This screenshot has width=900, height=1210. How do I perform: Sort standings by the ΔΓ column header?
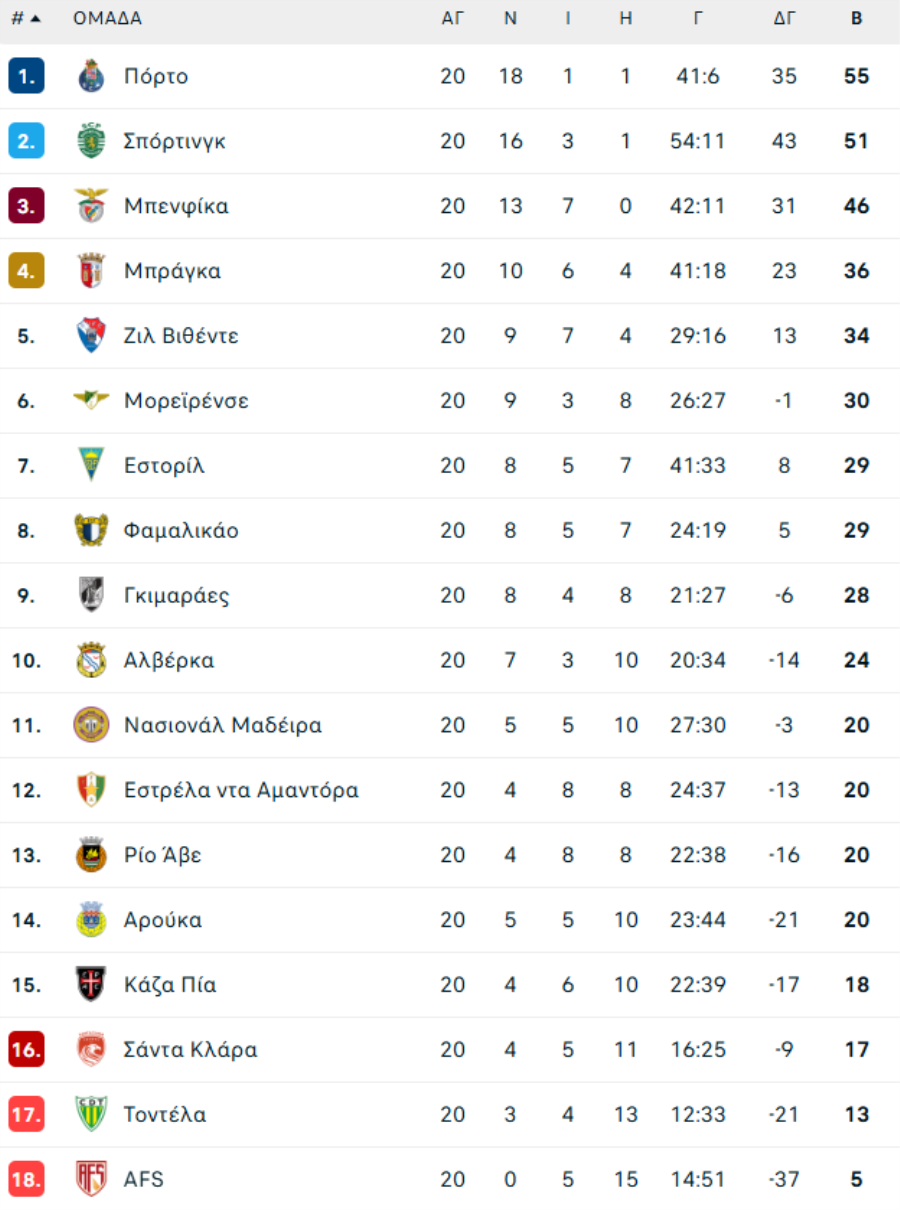tap(784, 19)
